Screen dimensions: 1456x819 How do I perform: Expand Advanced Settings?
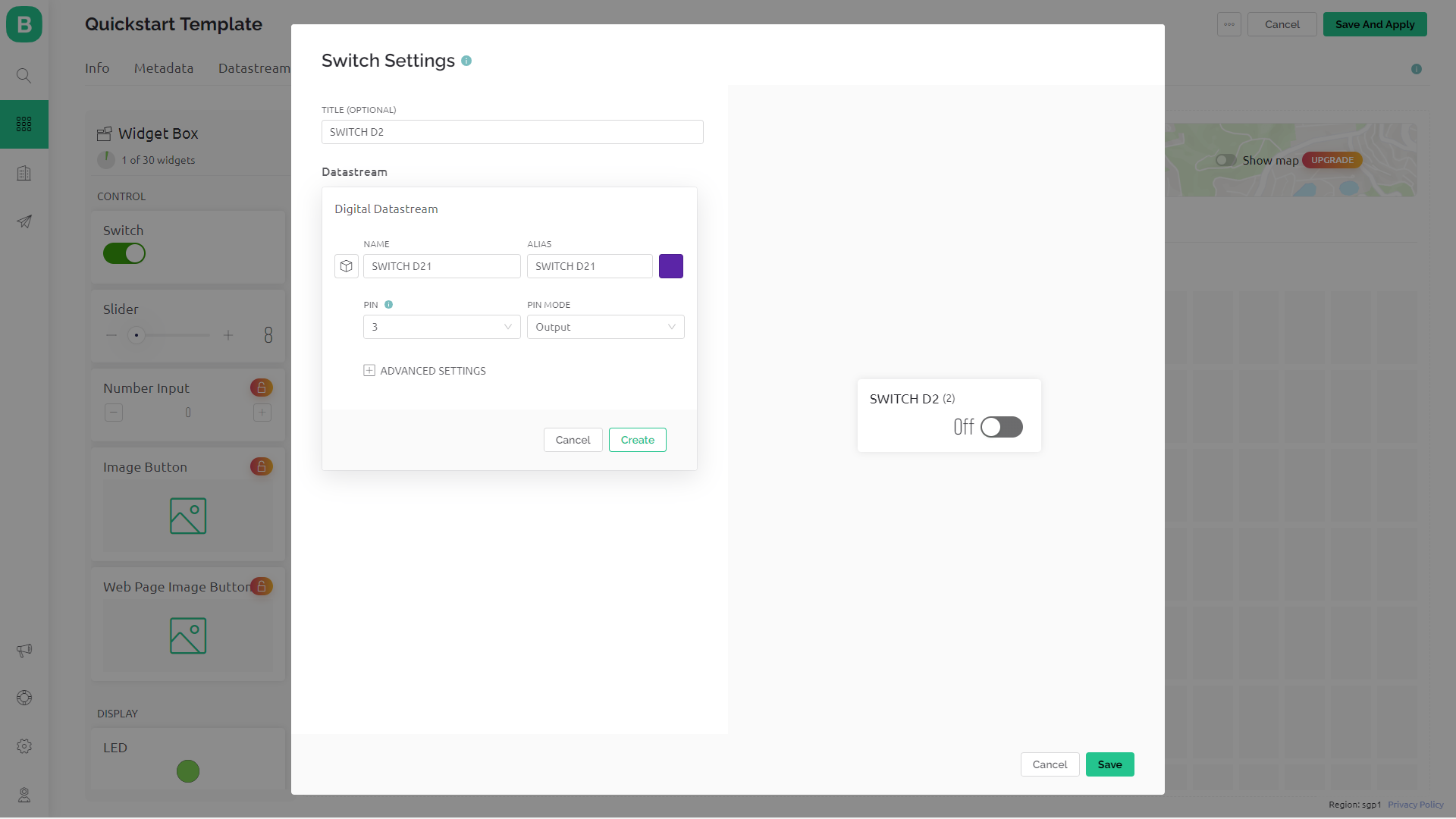(x=425, y=371)
